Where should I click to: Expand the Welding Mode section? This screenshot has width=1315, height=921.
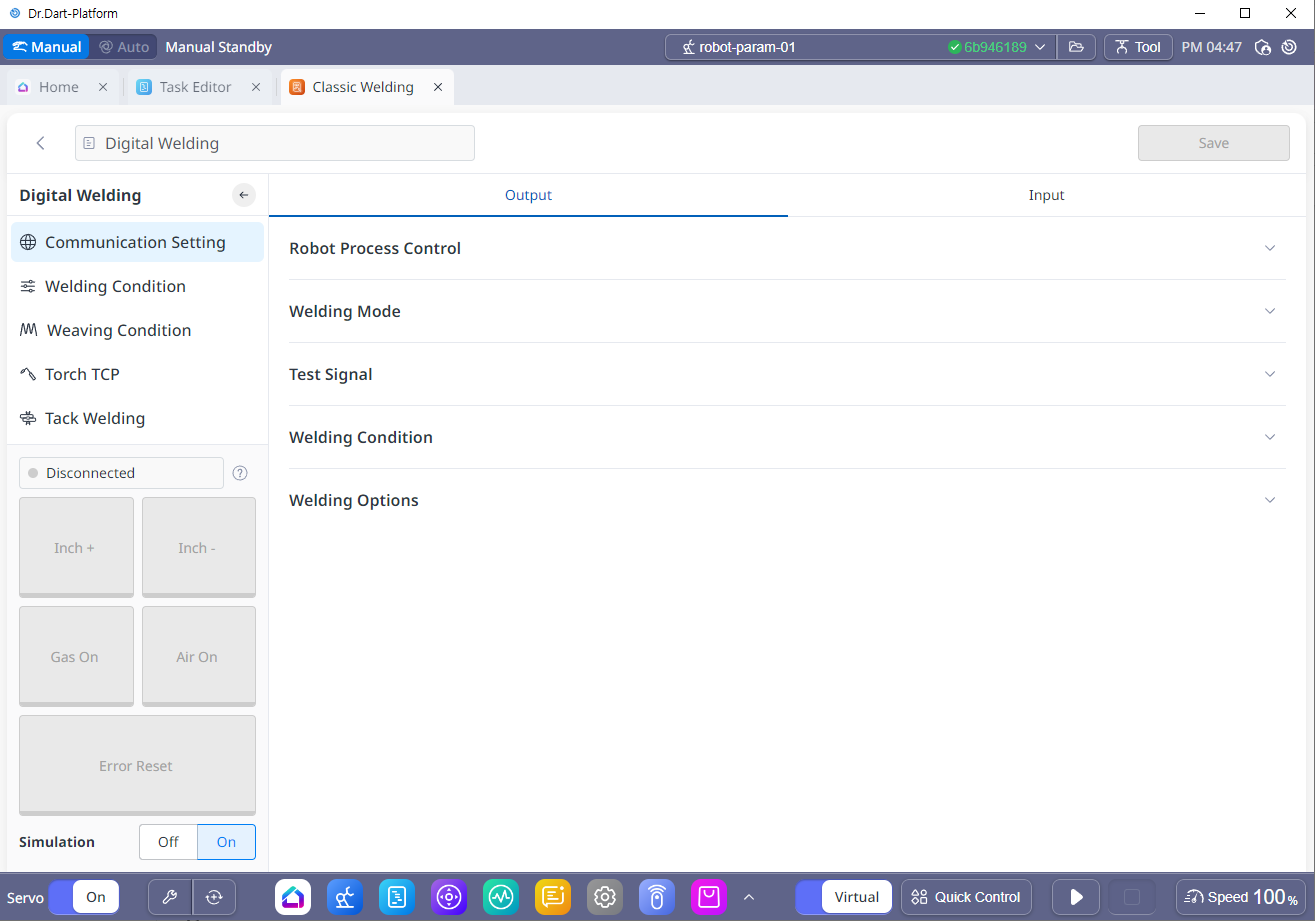pyautogui.click(x=786, y=311)
